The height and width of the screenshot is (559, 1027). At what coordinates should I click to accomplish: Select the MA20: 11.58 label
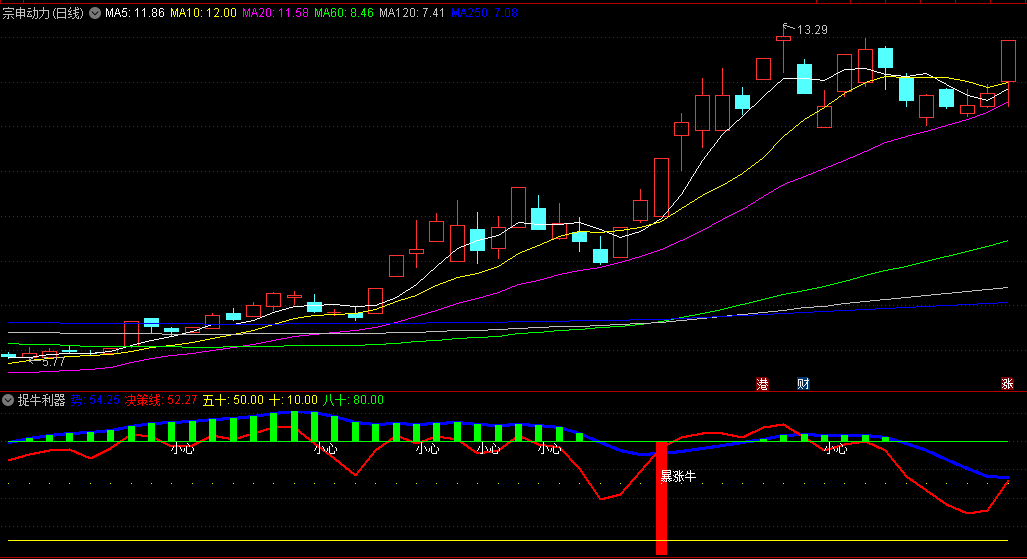click(275, 13)
